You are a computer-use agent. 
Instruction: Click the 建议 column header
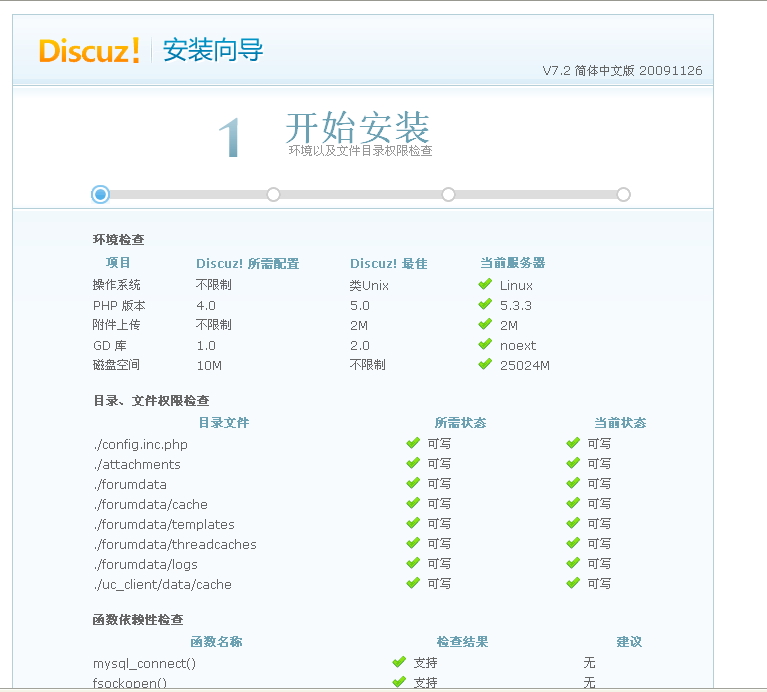coord(629,642)
